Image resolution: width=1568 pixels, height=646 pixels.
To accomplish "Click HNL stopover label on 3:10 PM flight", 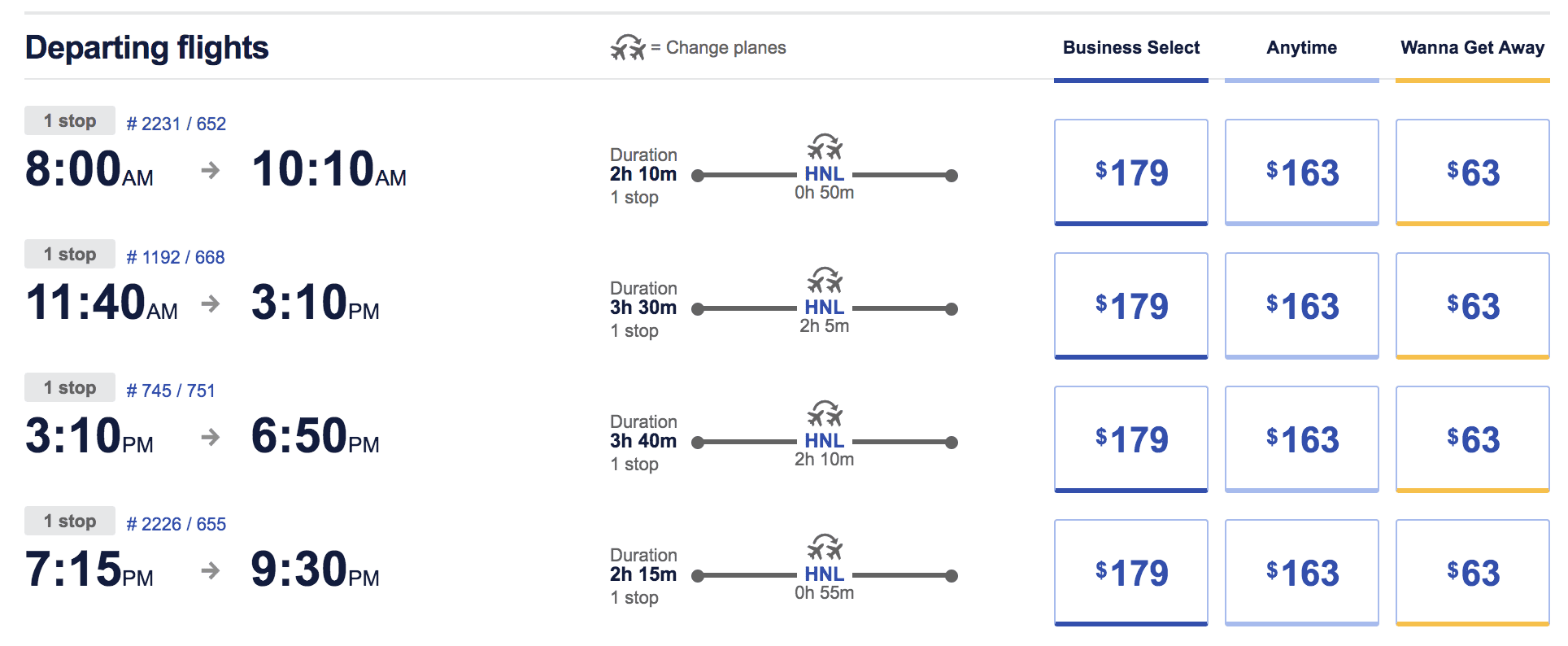I will [825, 441].
